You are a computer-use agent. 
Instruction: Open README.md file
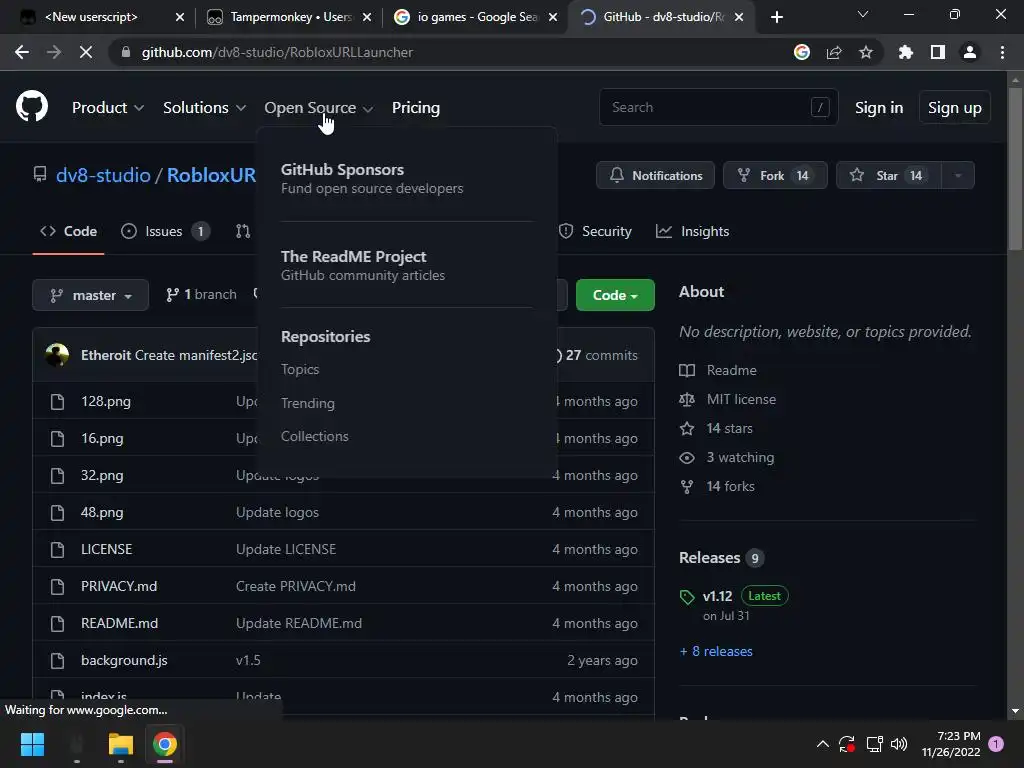120,624
